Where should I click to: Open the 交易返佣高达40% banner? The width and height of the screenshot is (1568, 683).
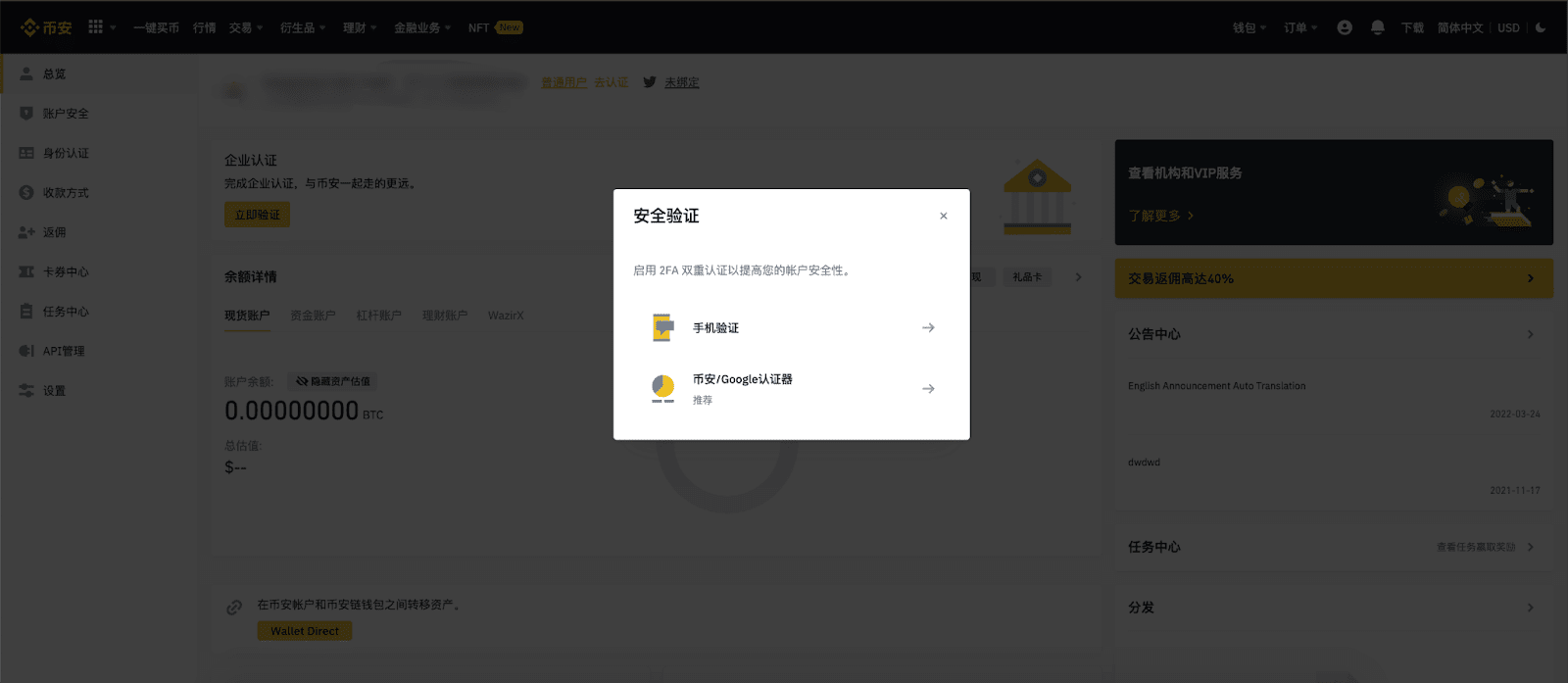pos(1334,278)
